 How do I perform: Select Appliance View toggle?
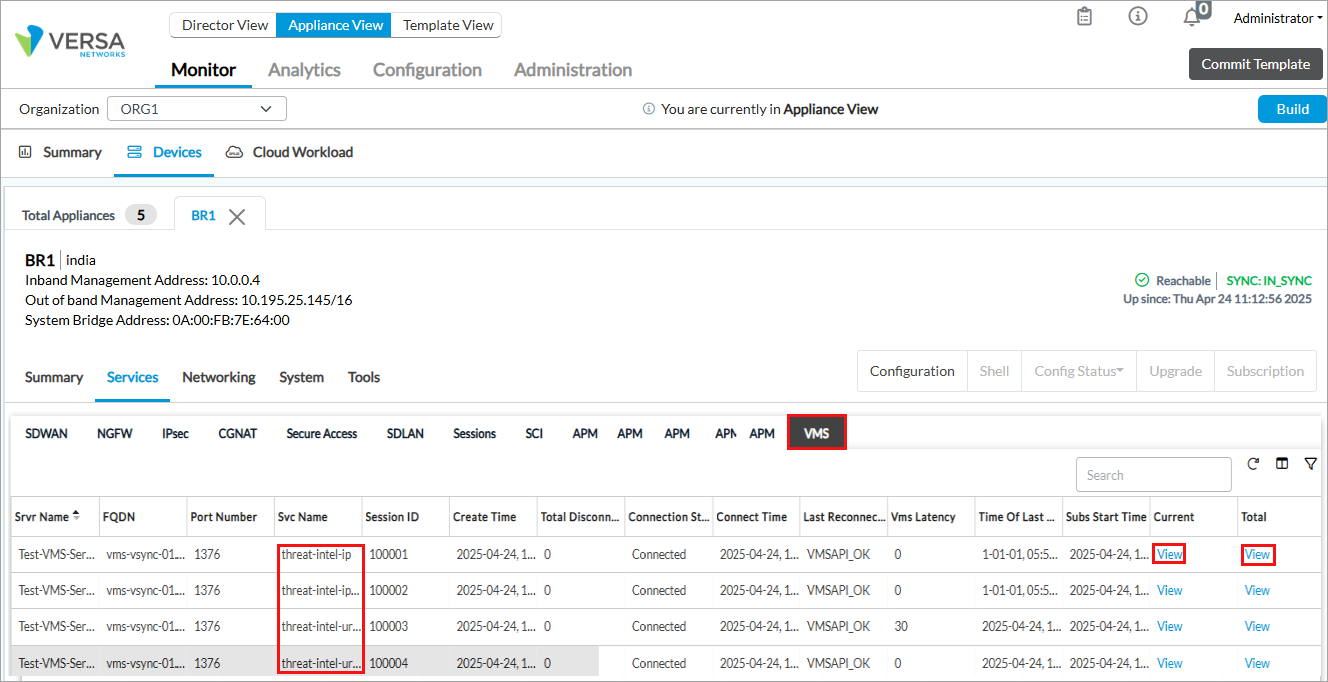click(x=335, y=25)
